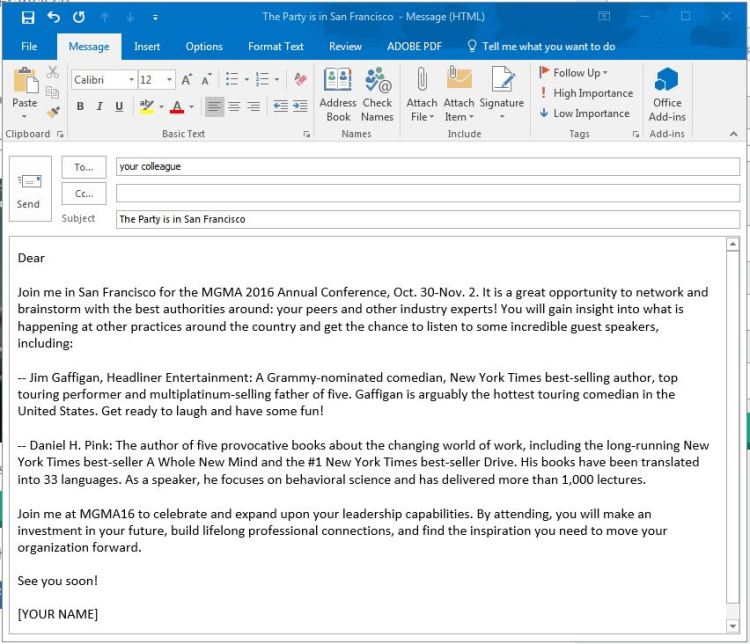The image size is (750, 644).
Task: Send the email message
Action: click(30, 189)
